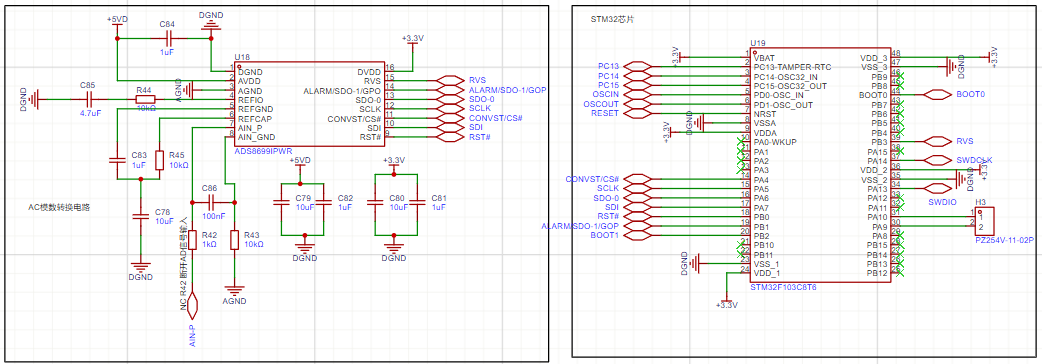Select capacitor C85 4.7uF symbol
Viewport: 1042px width, 364px height.
pyautogui.click(x=90, y=99)
